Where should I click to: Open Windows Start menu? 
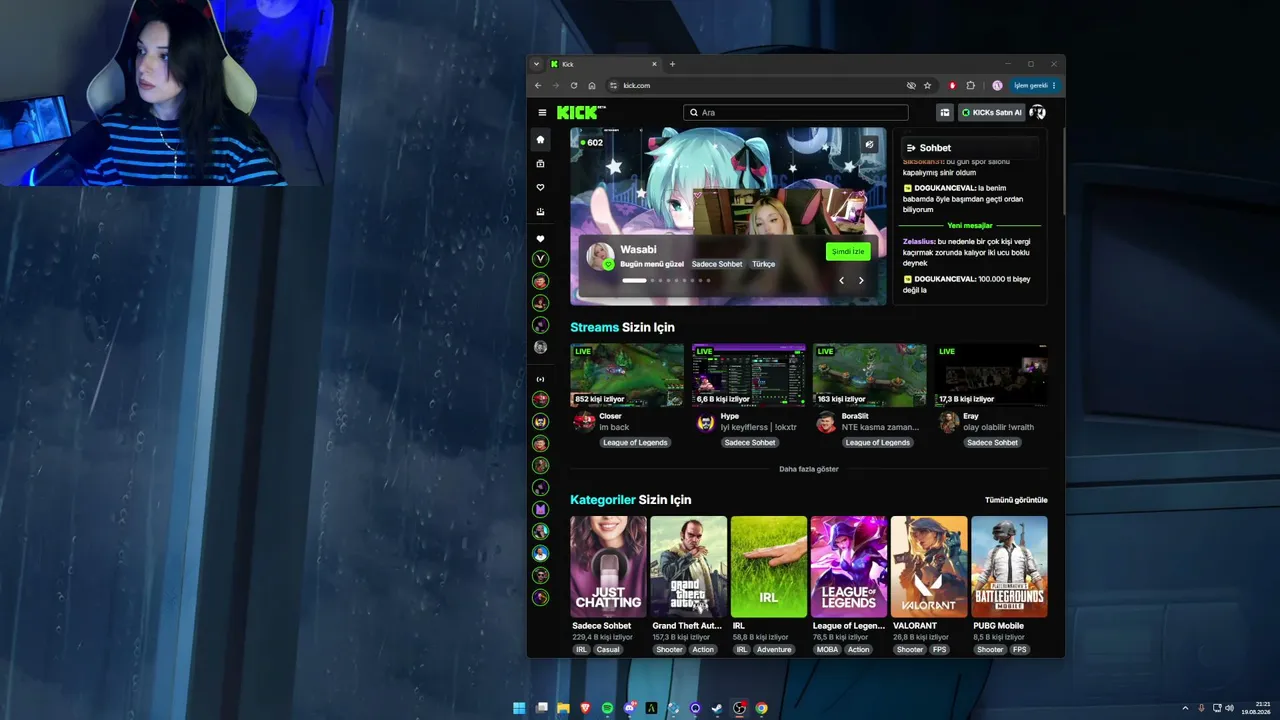519,708
